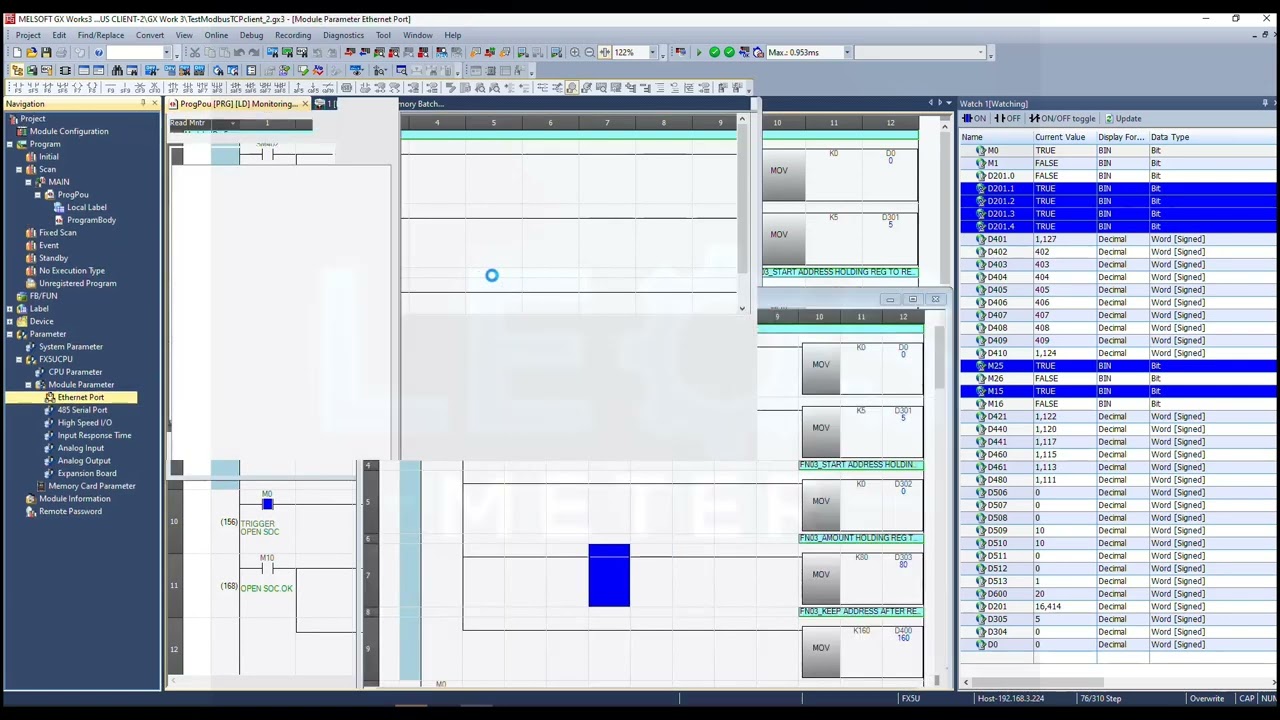Viewport: 1280px width, 720px height.
Task: Open the Diagnostics menu
Action: click(x=343, y=35)
